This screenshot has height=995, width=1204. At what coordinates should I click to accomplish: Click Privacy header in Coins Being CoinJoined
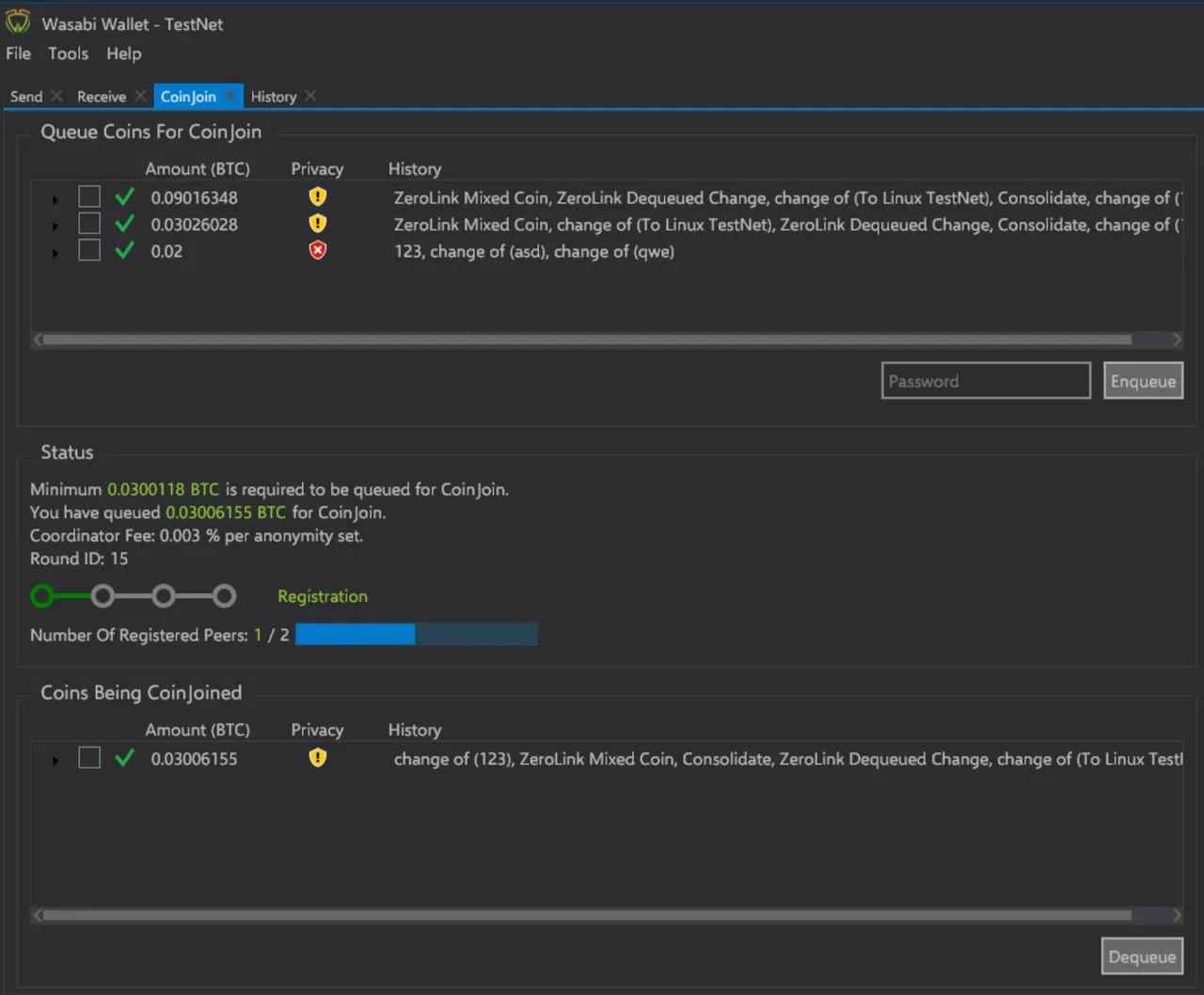pos(317,730)
